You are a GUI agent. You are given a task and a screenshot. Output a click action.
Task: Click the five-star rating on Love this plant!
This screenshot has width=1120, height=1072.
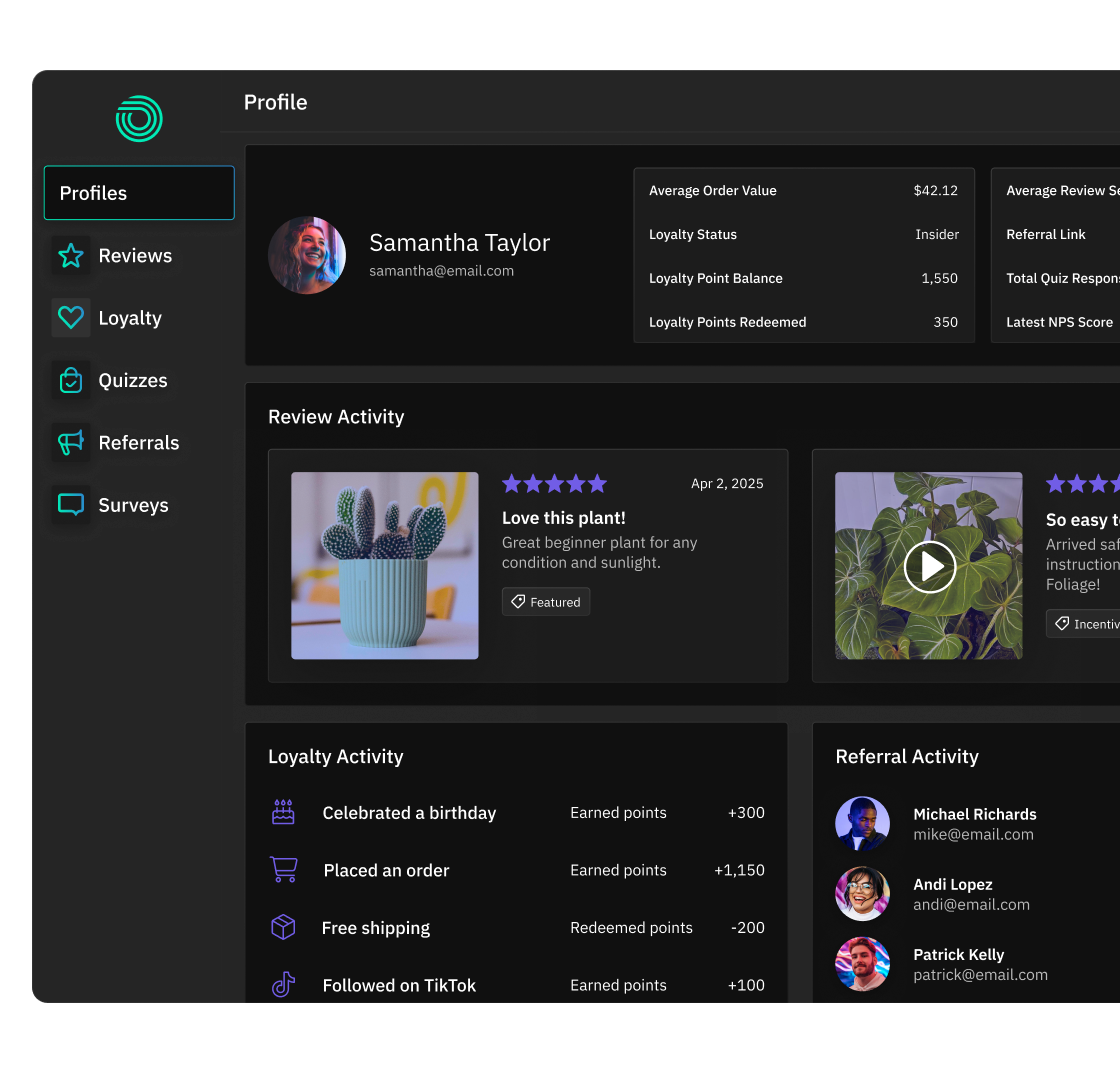554,483
